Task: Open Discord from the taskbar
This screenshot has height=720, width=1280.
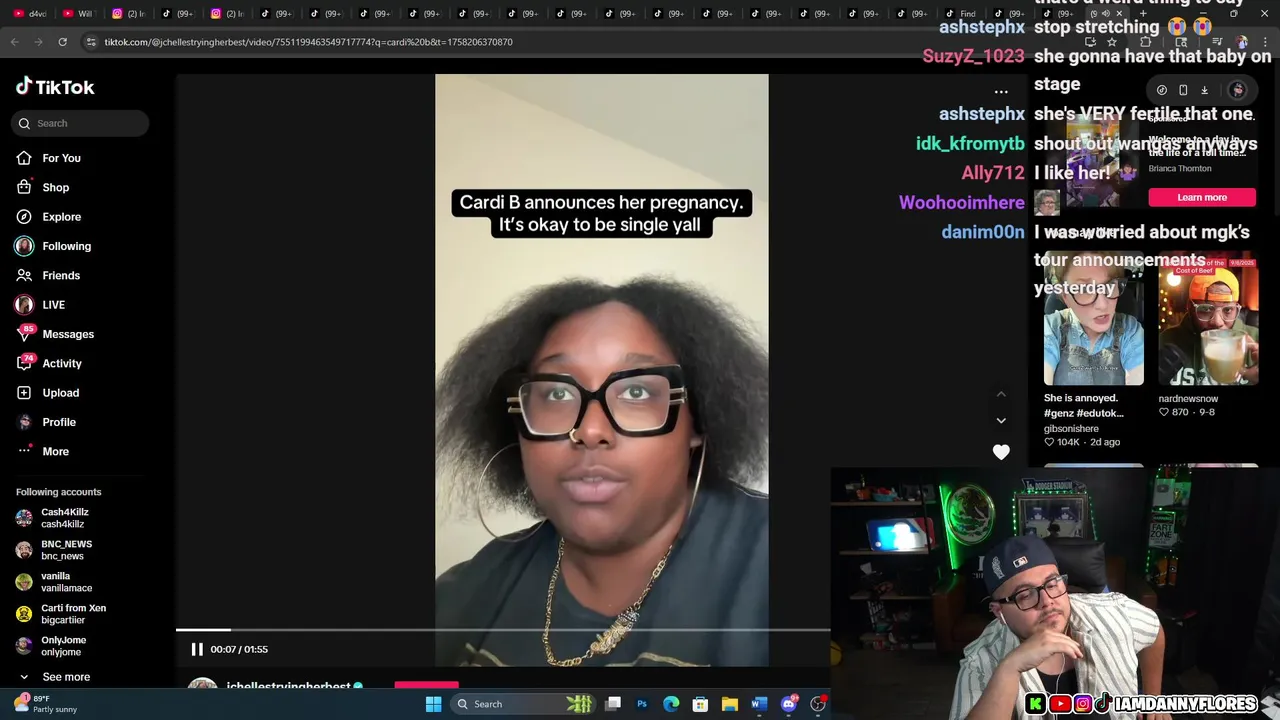Action: tap(789, 704)
